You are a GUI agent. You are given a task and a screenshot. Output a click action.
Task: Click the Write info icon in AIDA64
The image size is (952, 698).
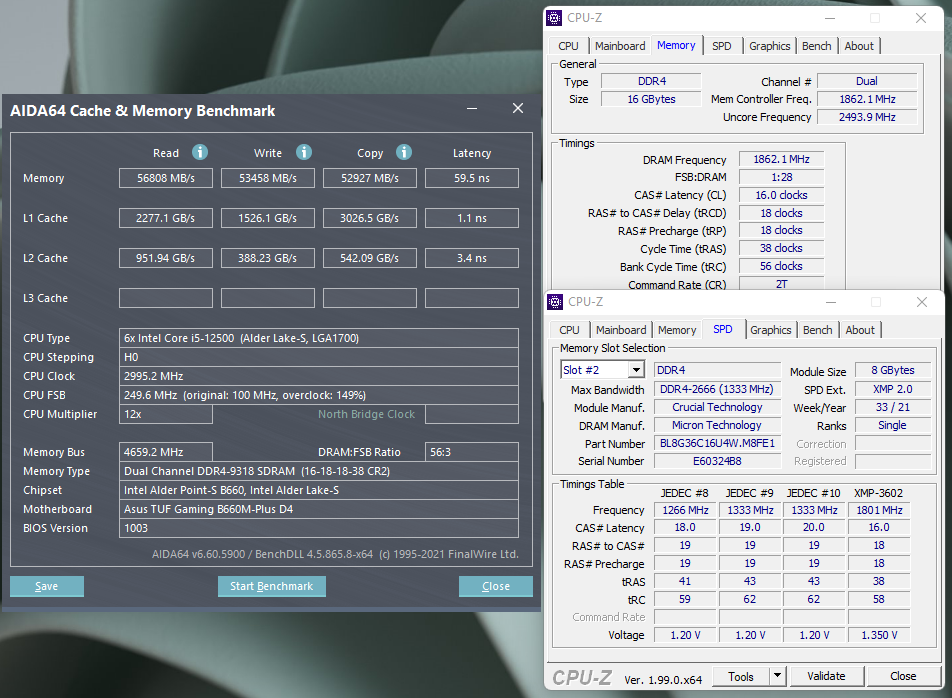coord(304,152)
